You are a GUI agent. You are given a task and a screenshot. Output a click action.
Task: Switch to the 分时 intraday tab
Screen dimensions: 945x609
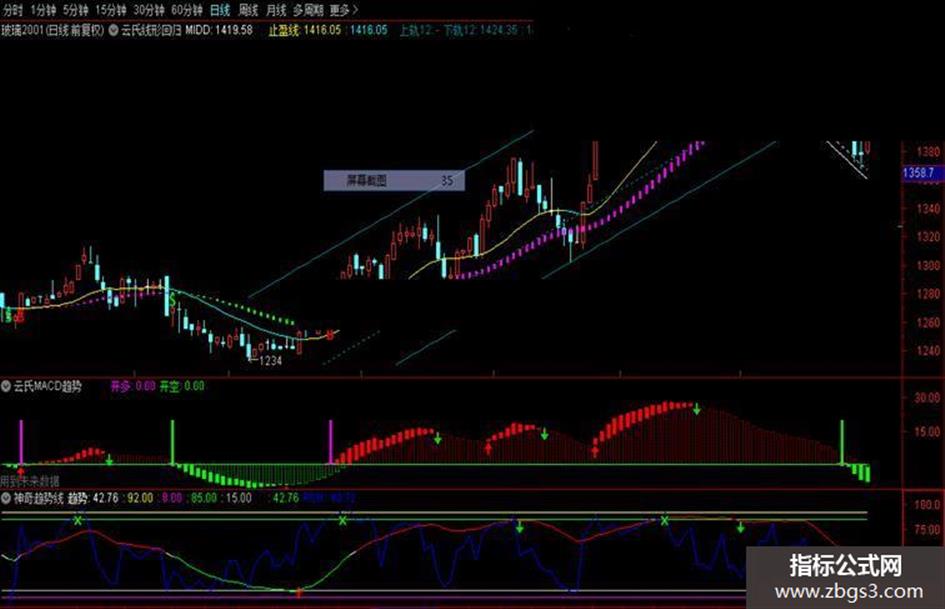[13, 10]
